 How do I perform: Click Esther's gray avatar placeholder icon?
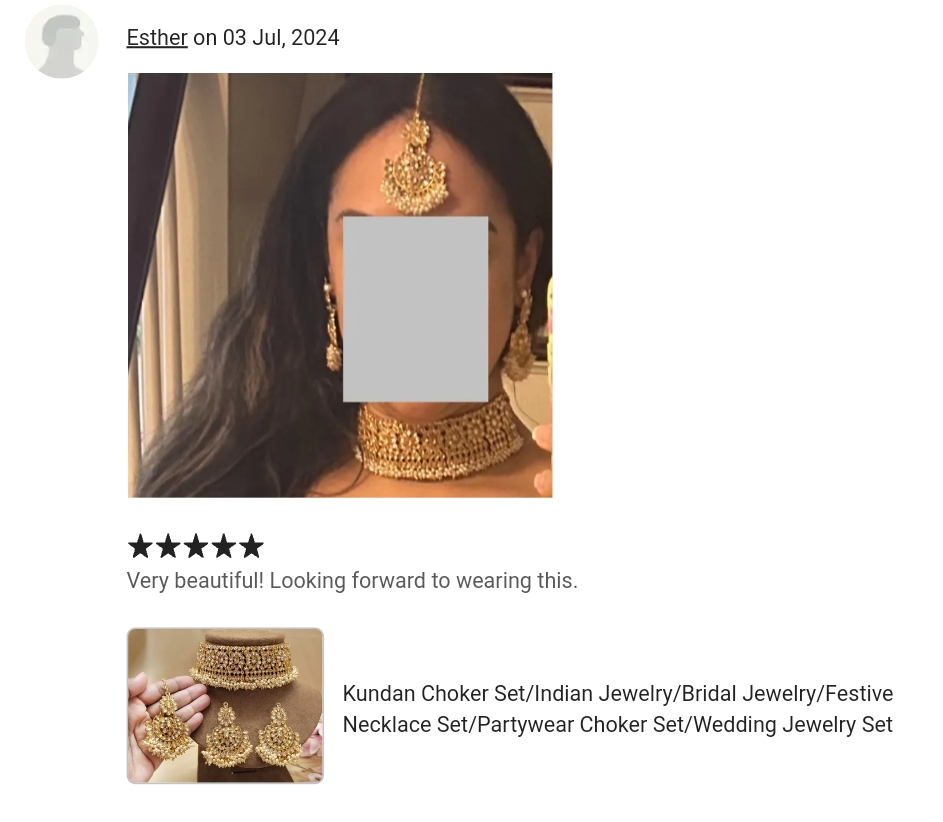[x=61, y=41]
